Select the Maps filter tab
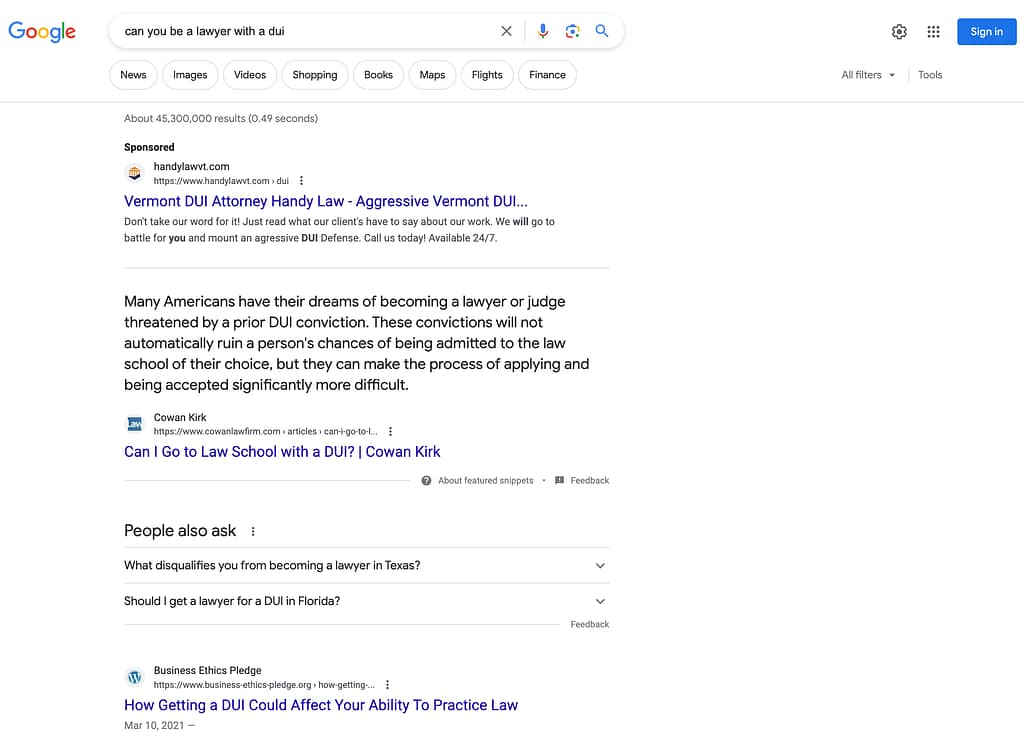Viewport: 1024px width, 736px height. (432, 75)
